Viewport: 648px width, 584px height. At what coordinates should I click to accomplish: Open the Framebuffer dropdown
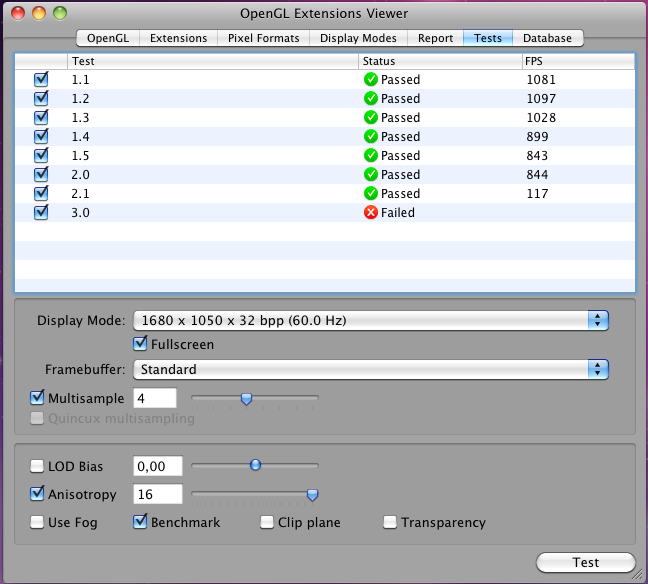(370, 369)
